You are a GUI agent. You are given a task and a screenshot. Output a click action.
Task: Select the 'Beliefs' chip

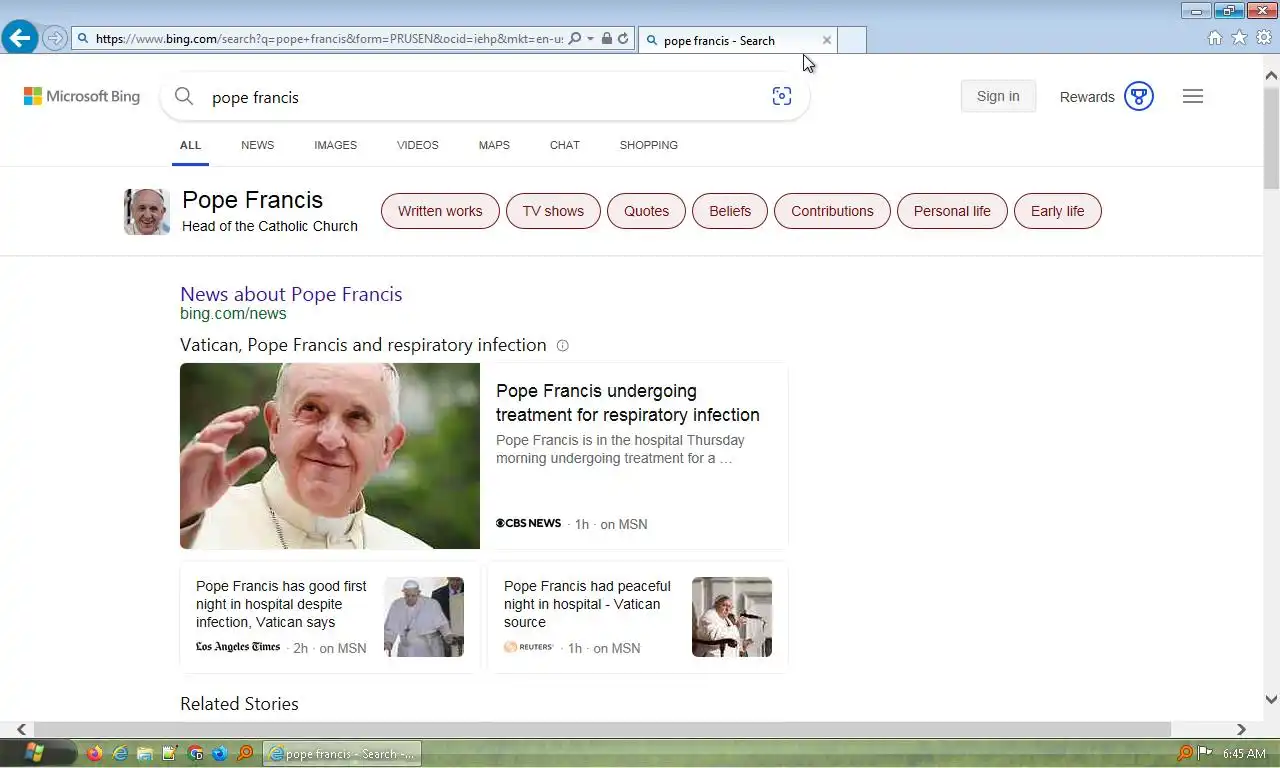pyautogui.click(x=730, y=211)
